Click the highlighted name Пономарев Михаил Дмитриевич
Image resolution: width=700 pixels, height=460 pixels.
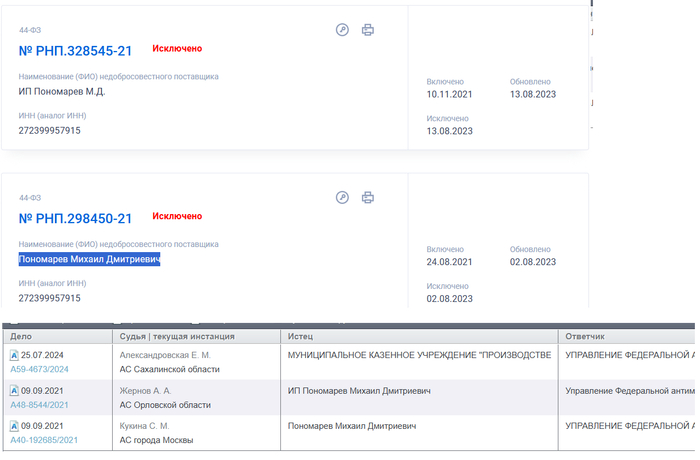(89, 259)
